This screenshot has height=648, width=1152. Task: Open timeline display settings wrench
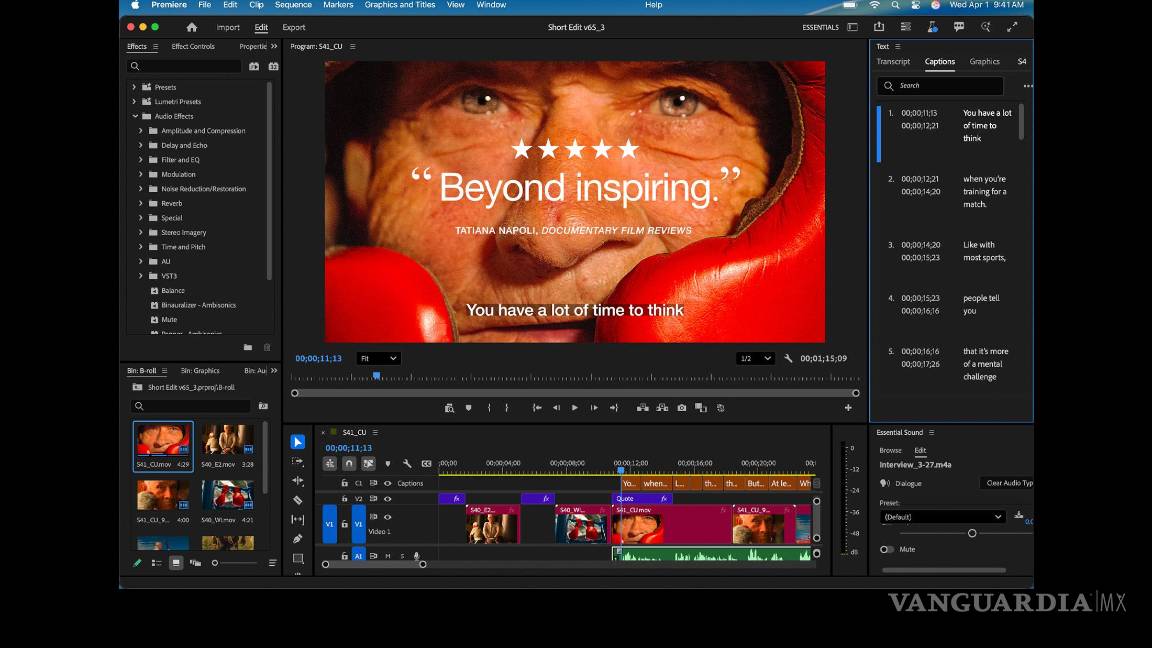407,464
